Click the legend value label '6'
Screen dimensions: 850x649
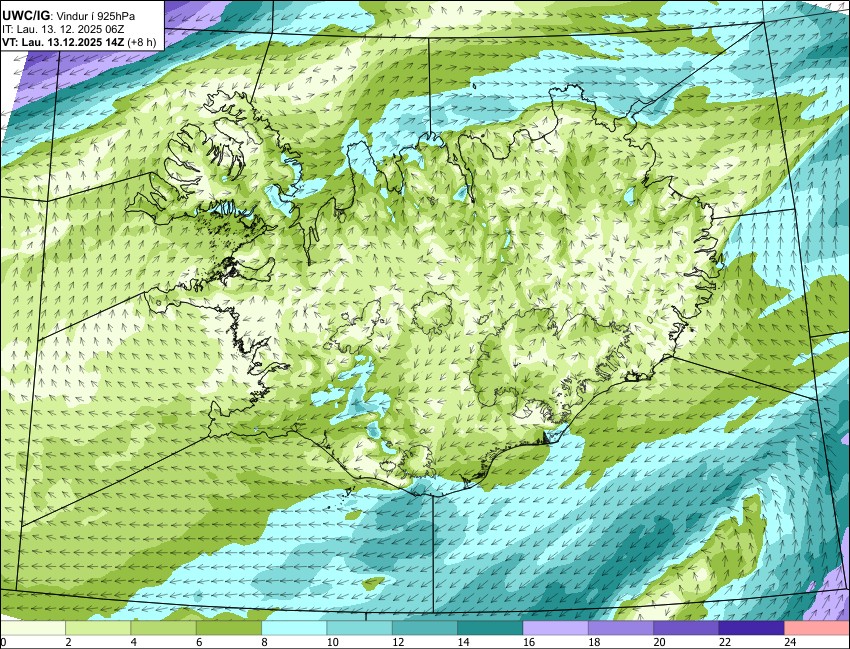coord(199,642)
